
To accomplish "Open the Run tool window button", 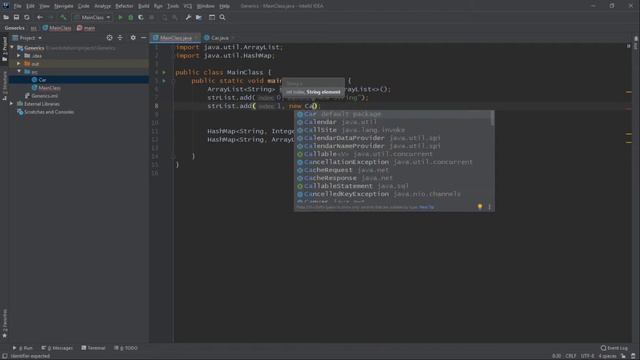I will (x=23, y=348).
